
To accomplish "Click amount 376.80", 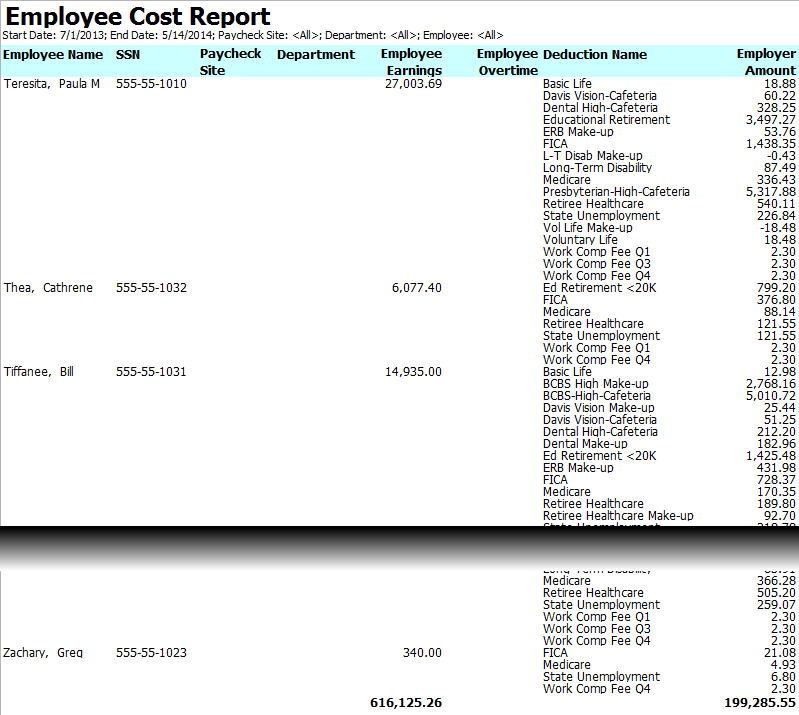I will tap(776, 300).
